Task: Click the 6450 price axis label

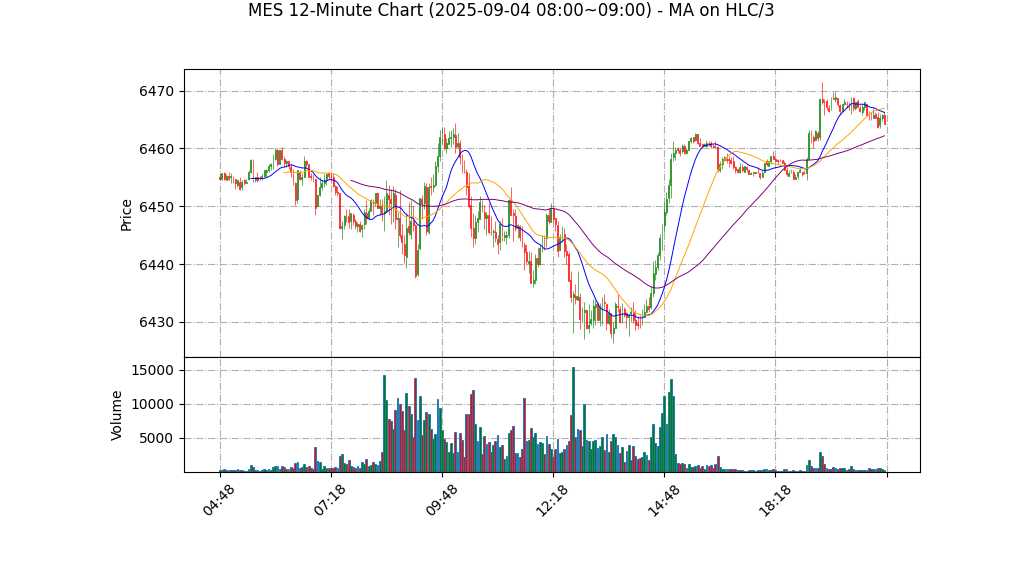Action: point(156,207)
